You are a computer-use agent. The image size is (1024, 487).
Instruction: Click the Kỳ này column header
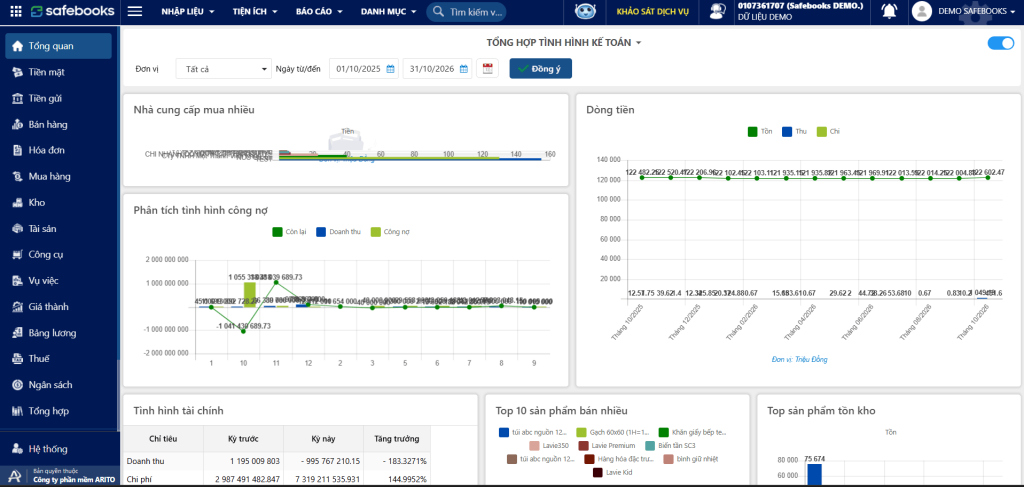323,439
